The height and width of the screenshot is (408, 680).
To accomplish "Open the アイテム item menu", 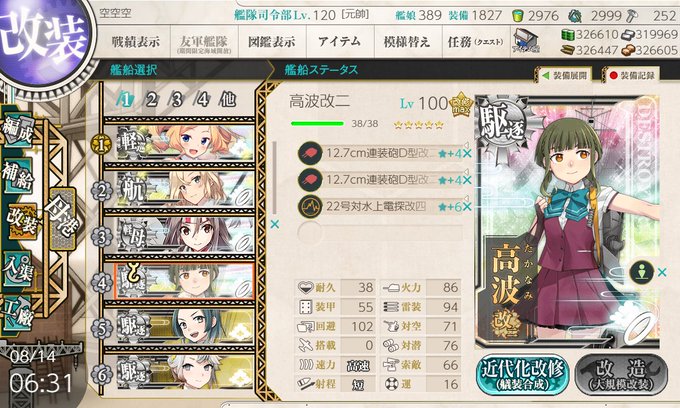I will pos(340,42).
